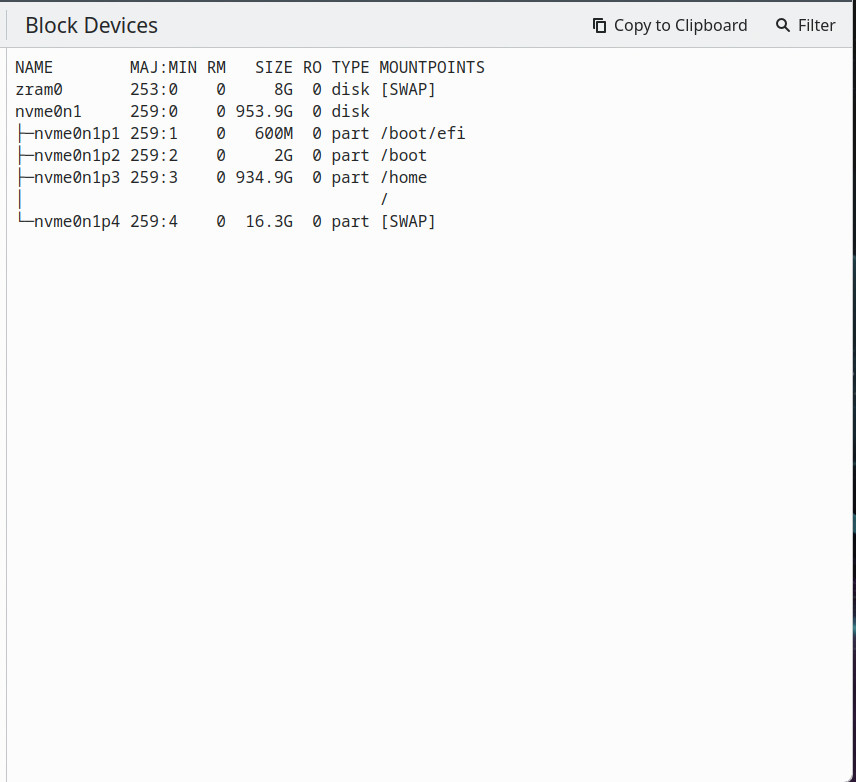Screen dimensions: 856x782
Task: Click the nvme0n1p4 partition name
Action: (x=76, y=222)
